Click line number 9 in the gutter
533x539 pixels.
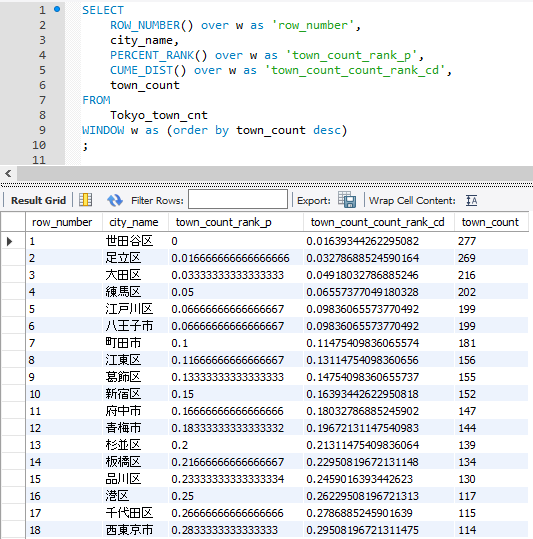point(42,130)
